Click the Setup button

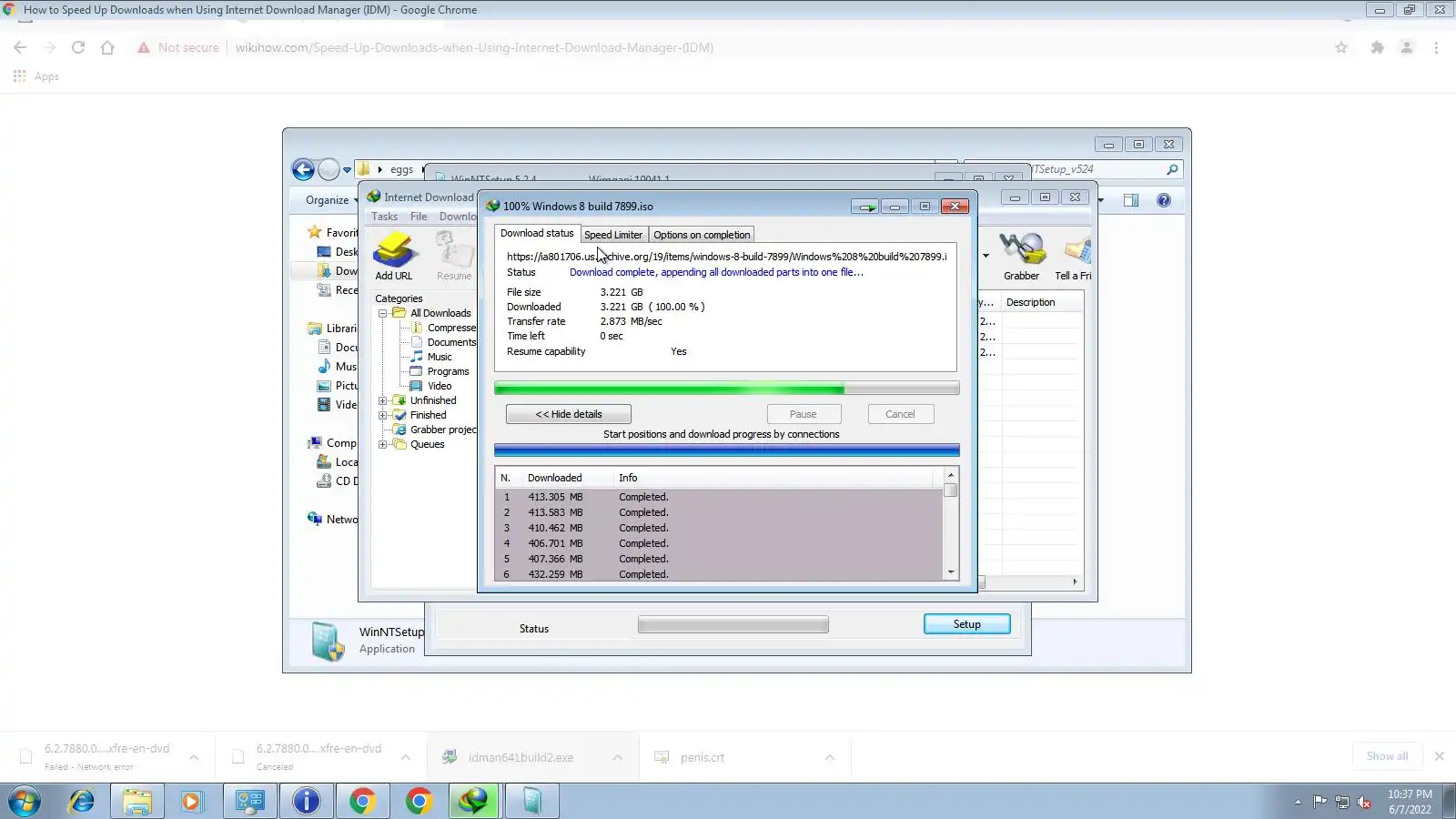tap(967, 624)
